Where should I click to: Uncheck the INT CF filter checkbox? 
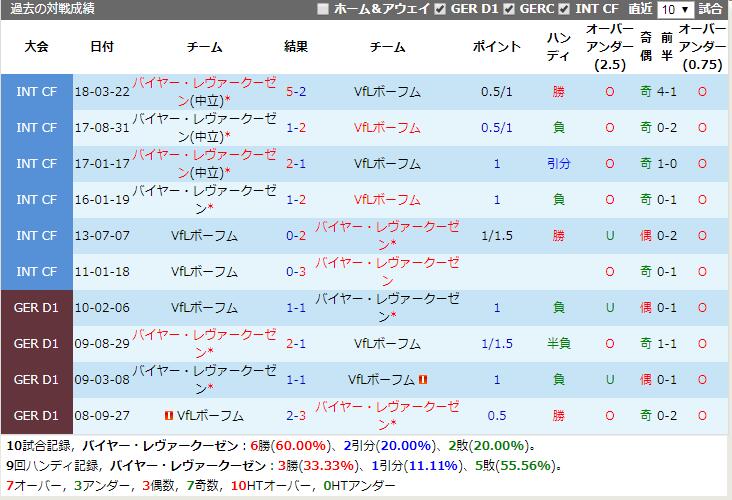click(564, 9)
